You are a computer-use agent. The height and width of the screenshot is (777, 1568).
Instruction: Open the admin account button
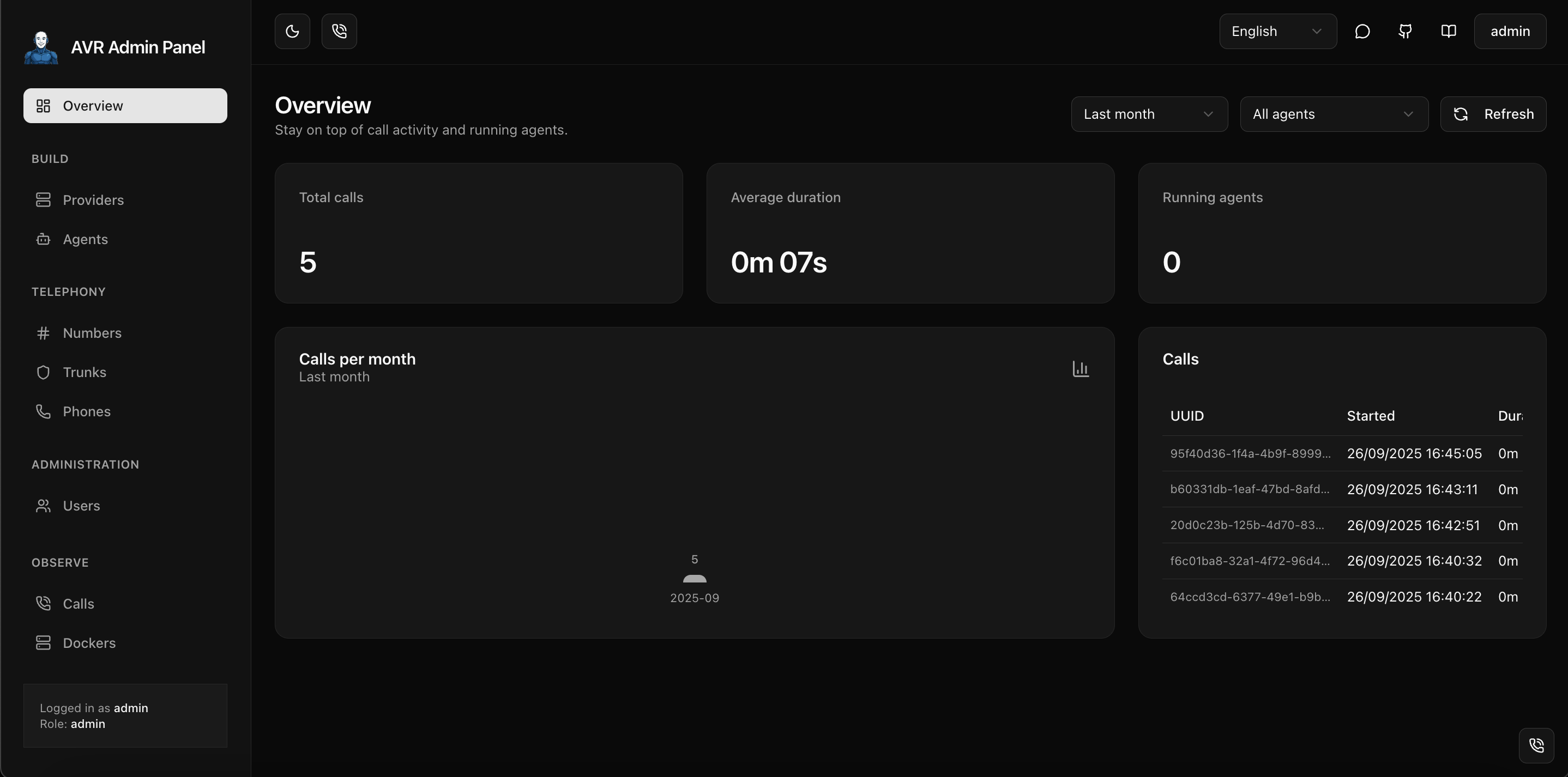point(1510,31)
